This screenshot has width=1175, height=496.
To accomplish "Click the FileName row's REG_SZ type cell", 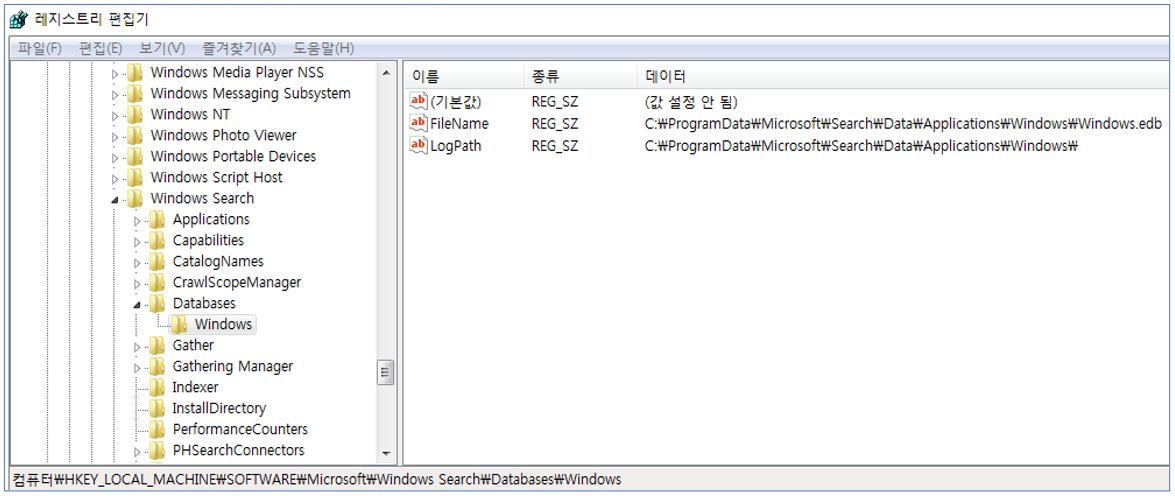I will point(555,123).
